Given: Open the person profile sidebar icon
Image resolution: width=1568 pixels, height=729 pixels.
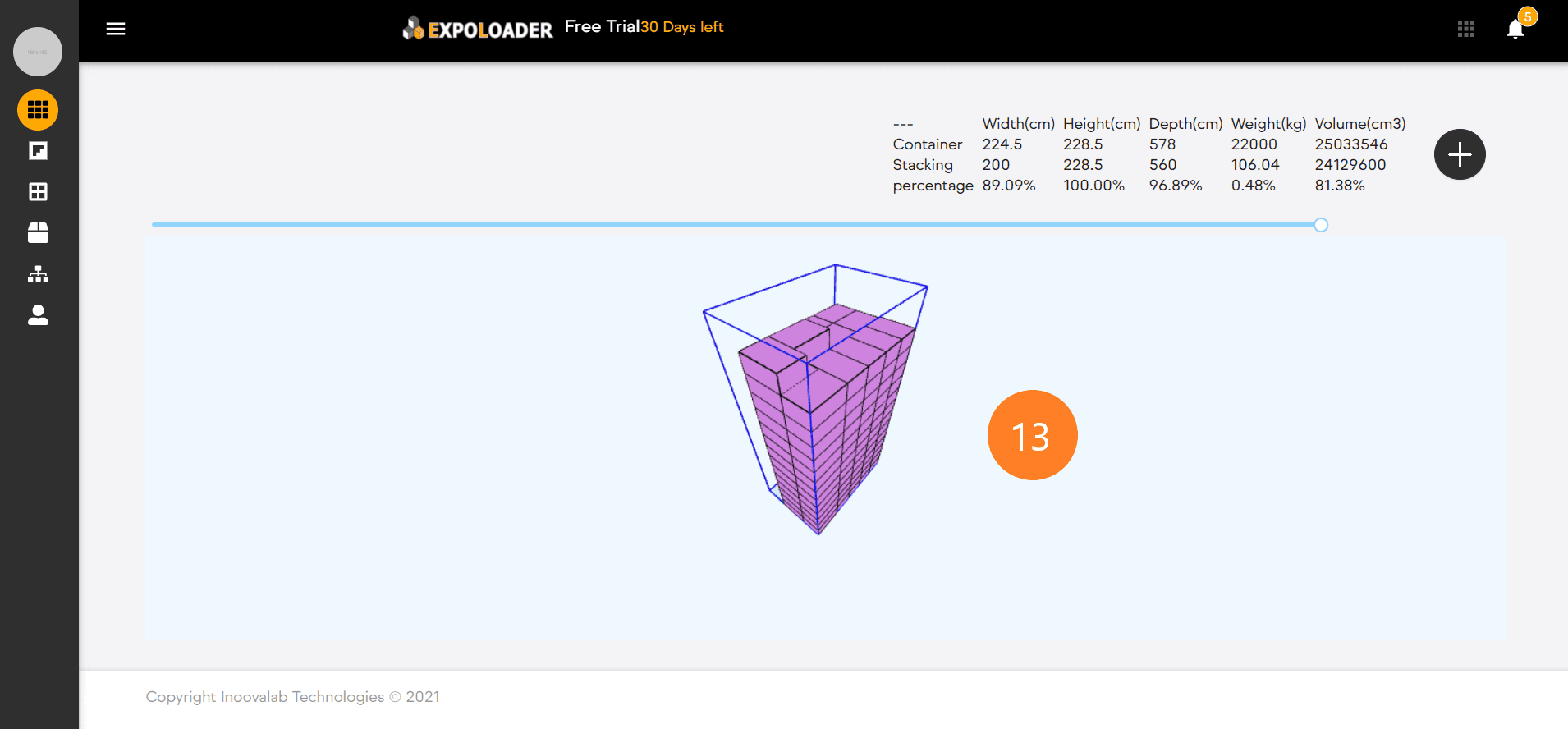Looking at the screenshot, I should (x=38, y=315).
